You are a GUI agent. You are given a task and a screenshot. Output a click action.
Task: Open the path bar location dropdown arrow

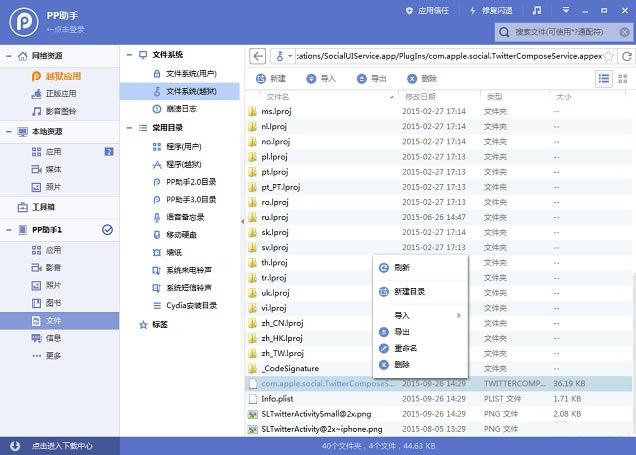click(x=290, y=56)
